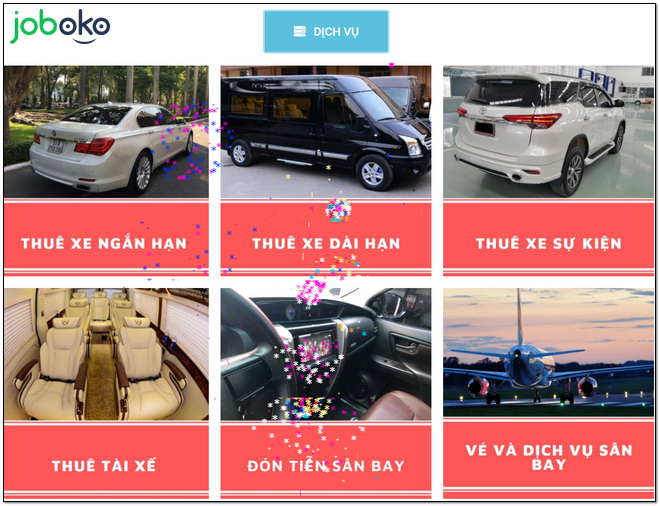Choose the ĐÓN TIỄN SÂN BAY banner
Screen dimensions: 660x506
pos(326,461)
